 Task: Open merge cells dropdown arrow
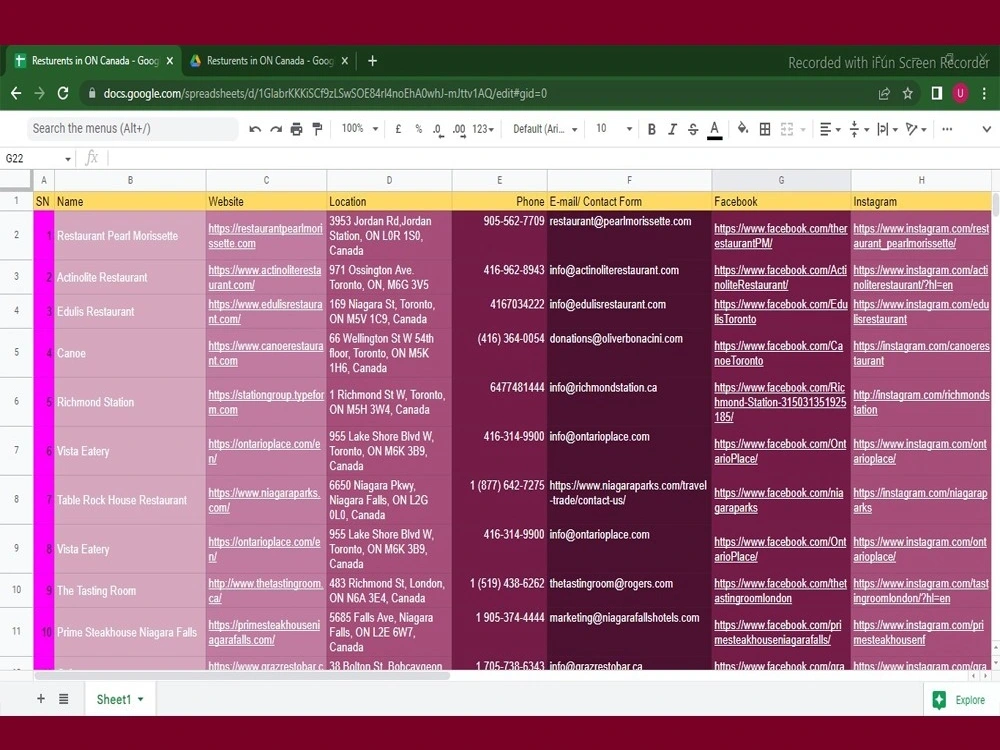[803, 129]
